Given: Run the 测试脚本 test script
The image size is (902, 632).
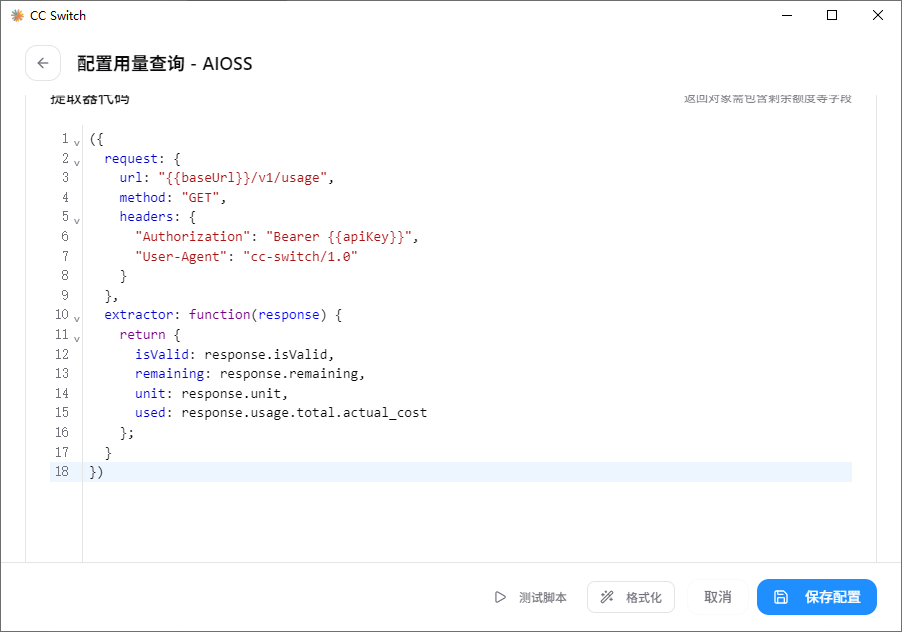Looking at the screenshot, I should (530, 597).
